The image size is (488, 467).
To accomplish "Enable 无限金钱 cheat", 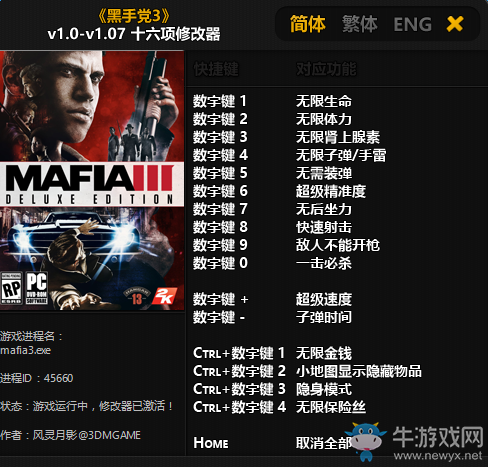I will pos(324,353).
